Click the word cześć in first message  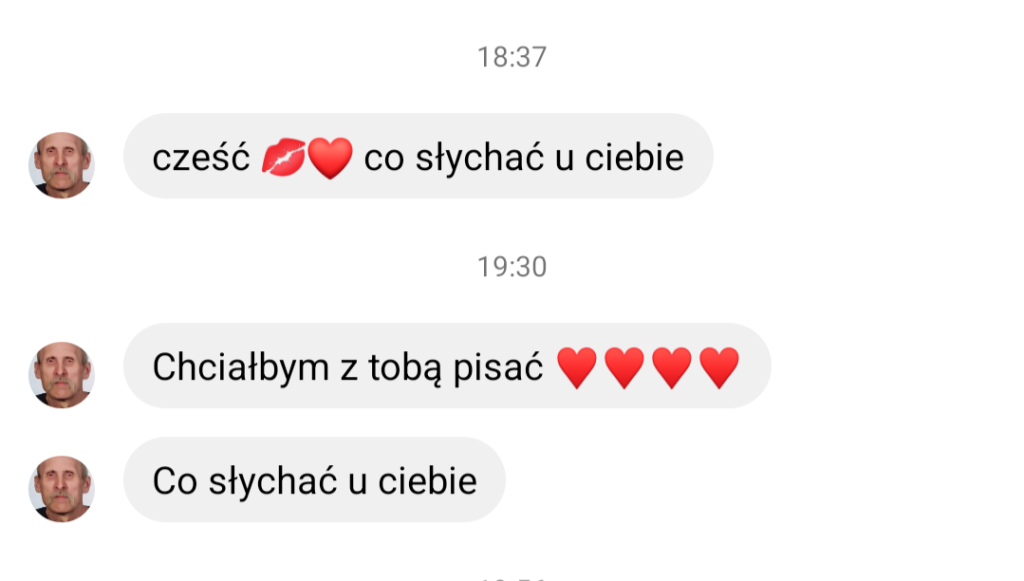[x=201, y=157]
